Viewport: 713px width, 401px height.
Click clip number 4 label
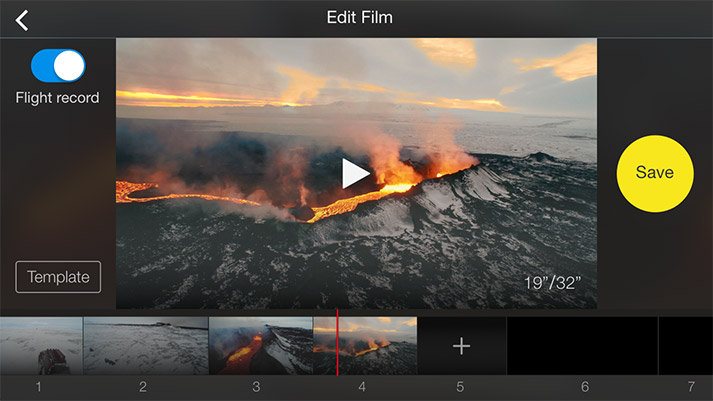362,387
